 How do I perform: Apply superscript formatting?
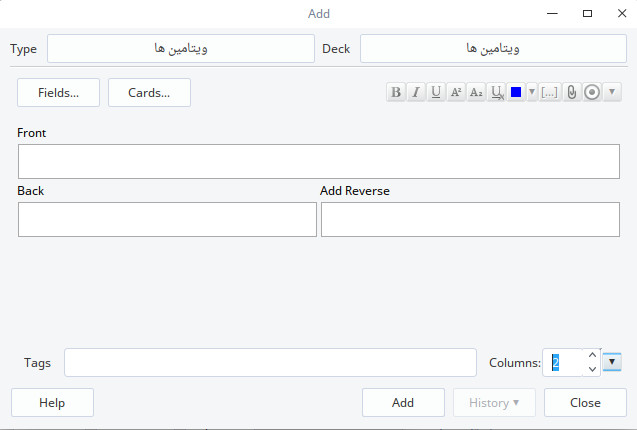(x=456, y=92)
